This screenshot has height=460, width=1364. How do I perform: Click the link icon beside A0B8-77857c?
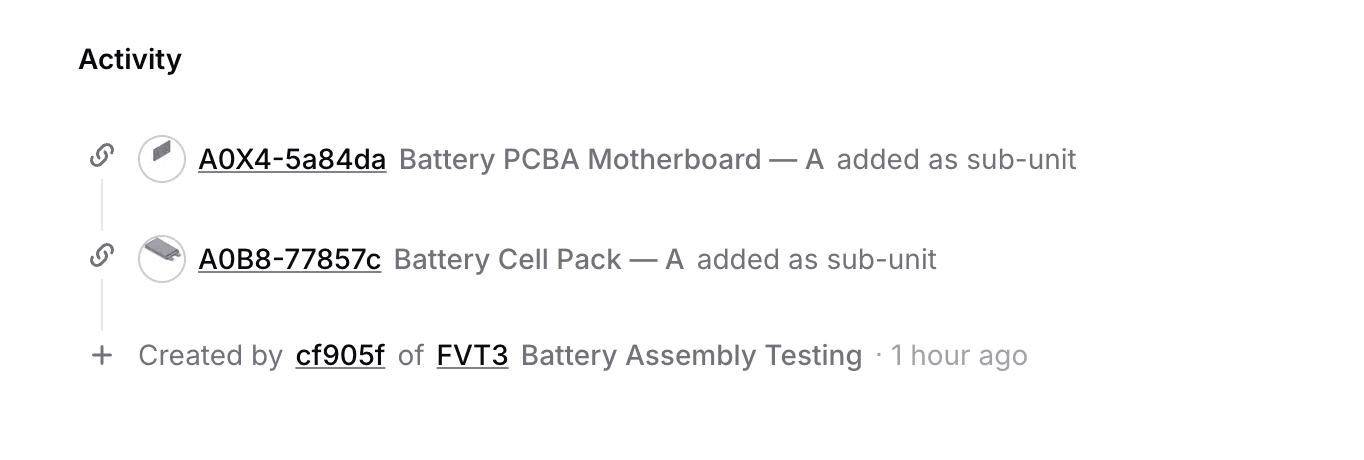(x=101, y=256)
